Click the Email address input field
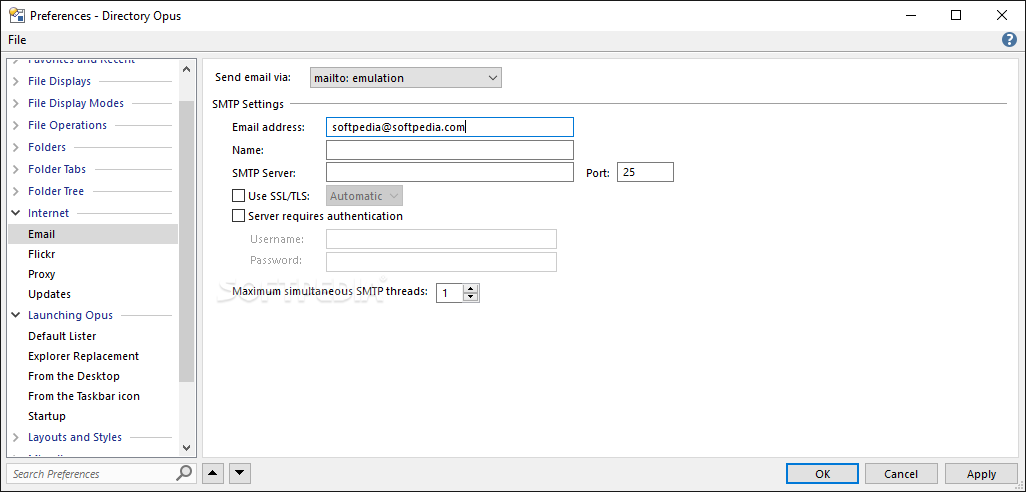 450,128
